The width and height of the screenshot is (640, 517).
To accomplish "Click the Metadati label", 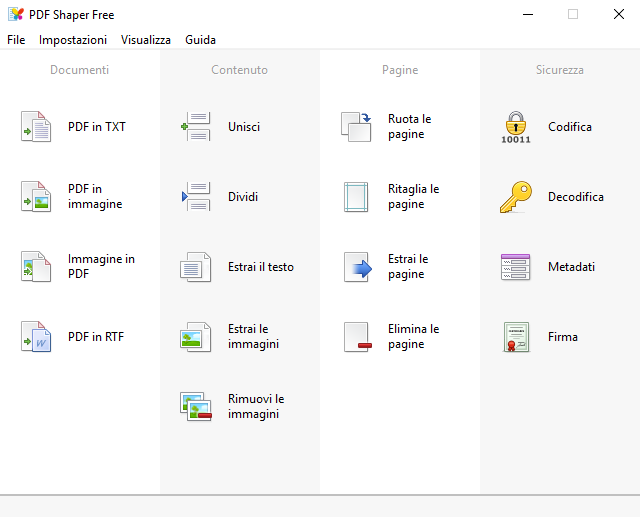I will click(x=571, y=266).
